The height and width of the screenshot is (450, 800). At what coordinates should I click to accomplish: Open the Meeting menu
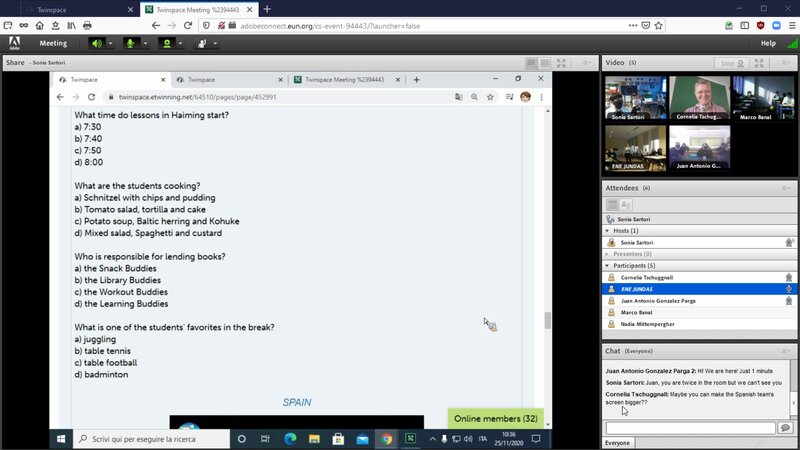pos(53,43)
